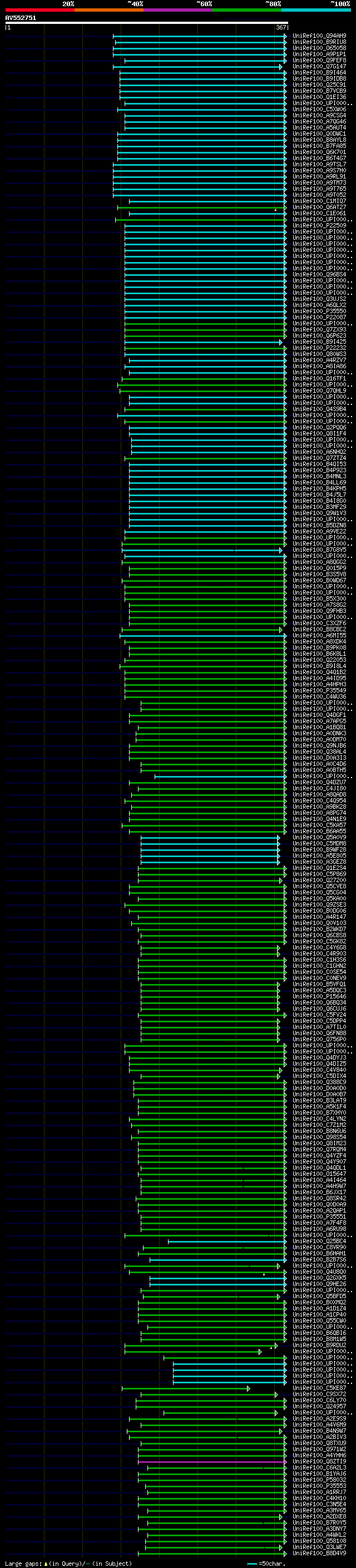Click the cyan ~100% identity legend segment

[x=317, y=10]
